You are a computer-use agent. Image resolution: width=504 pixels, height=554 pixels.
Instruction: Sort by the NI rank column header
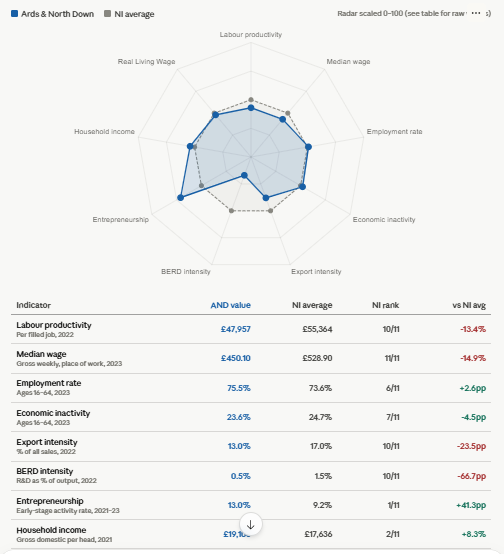click(x=385, y=305)
